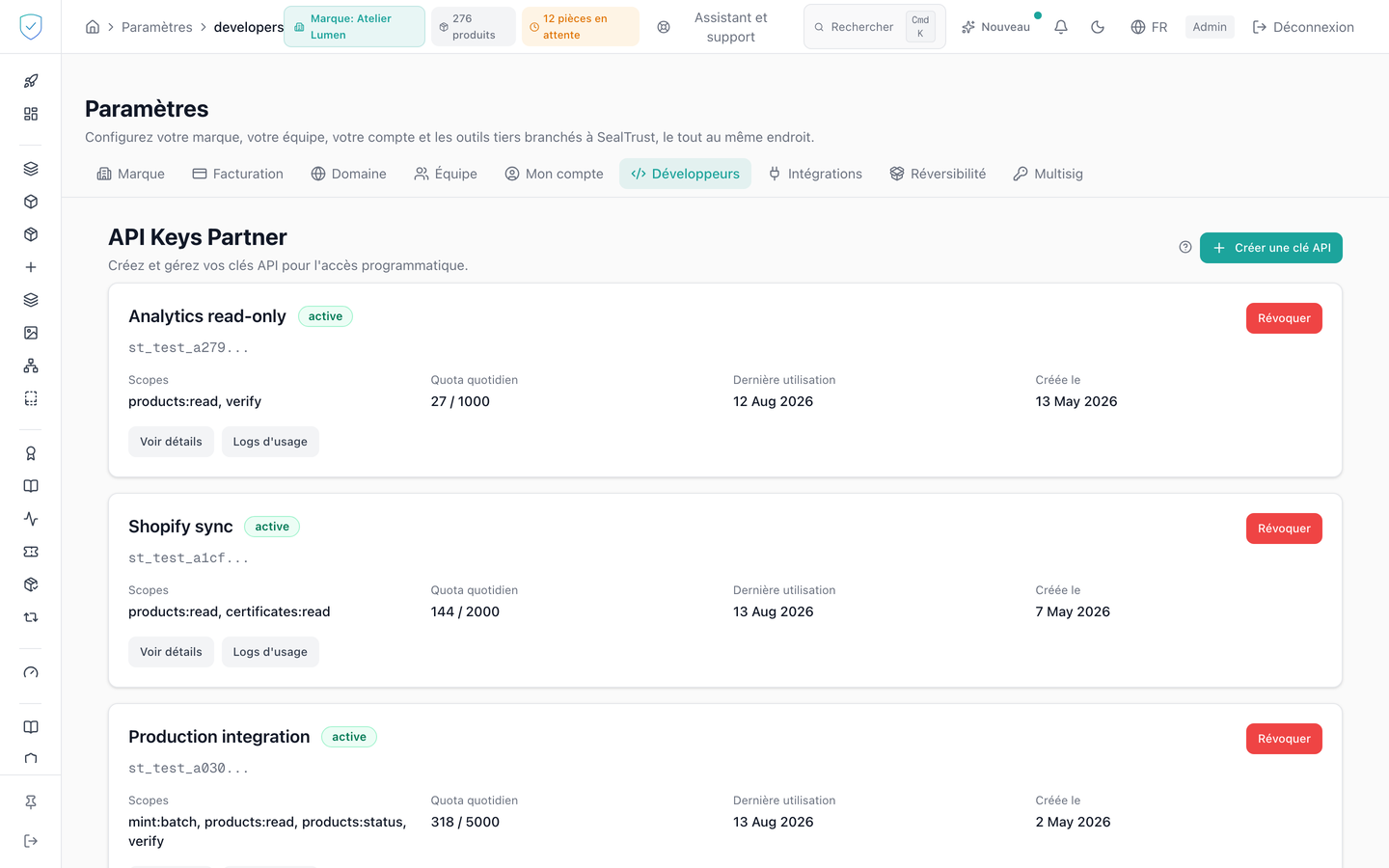
Task: Open the plain cube icon in sidebar
Action: point(31,202)
